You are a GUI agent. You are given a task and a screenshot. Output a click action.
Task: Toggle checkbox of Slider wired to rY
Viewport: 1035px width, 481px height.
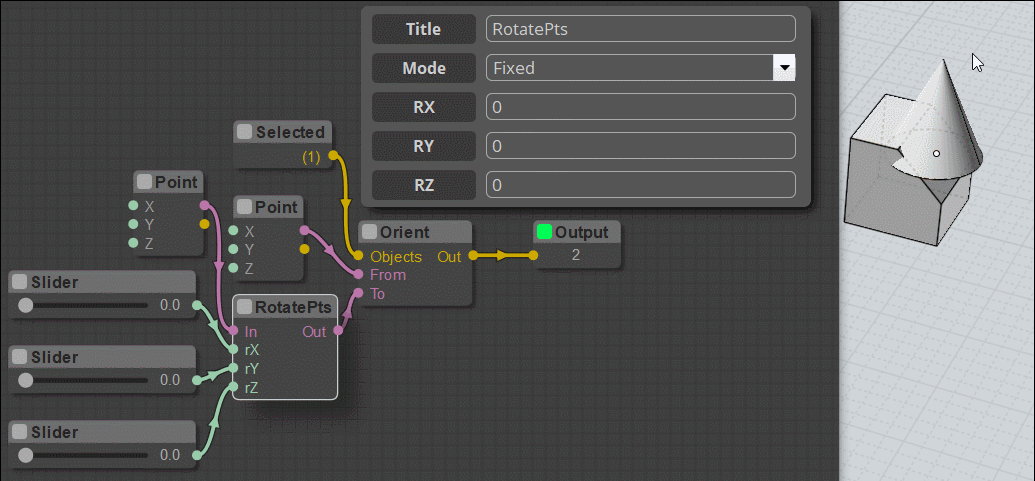(20, 357)
